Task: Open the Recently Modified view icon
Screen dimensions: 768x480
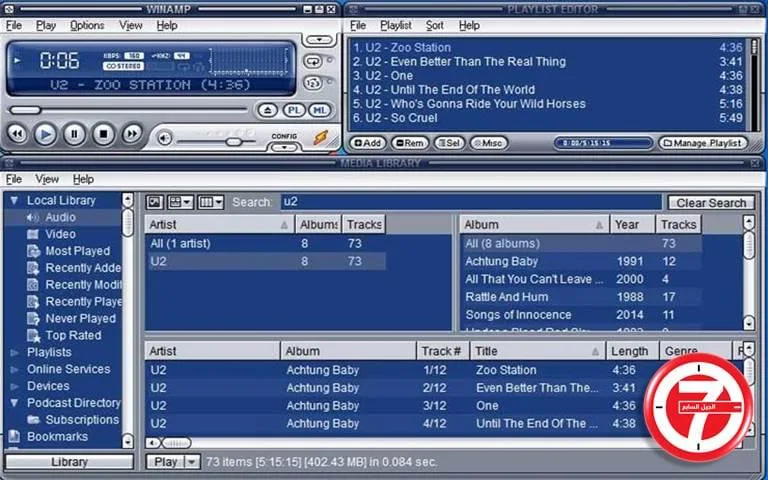Action: coord(33,285)
